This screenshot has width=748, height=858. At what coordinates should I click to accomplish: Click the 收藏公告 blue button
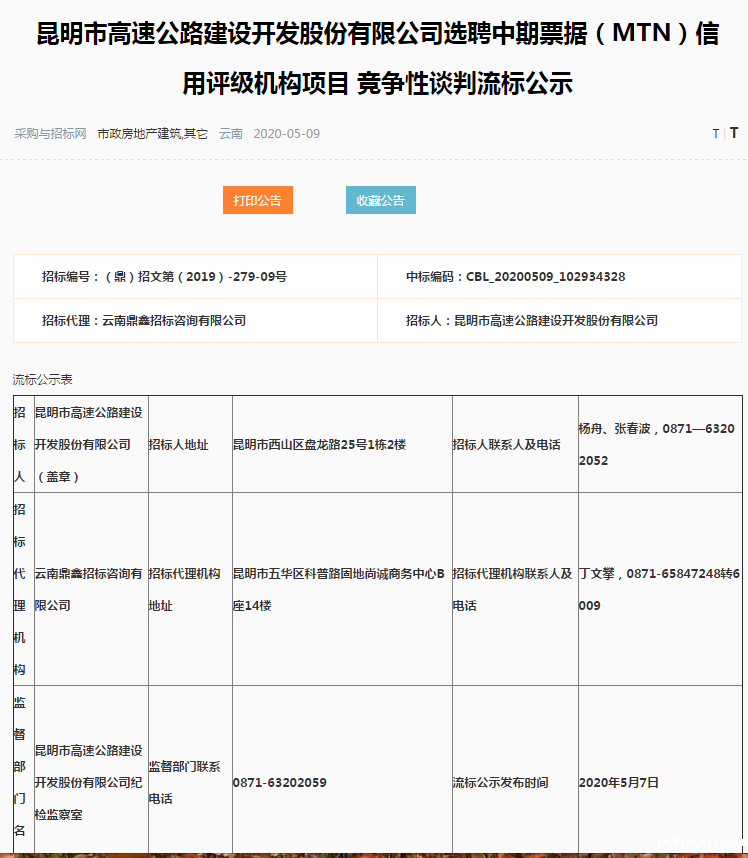click(x=381, y=200)
